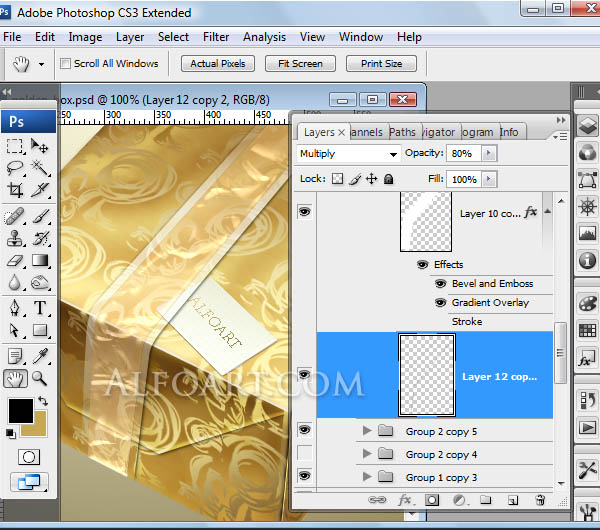The width and height of the screenshot is (600, 530).
Task: Reset default foreground and background colors
Action: [x=11, y=434]
